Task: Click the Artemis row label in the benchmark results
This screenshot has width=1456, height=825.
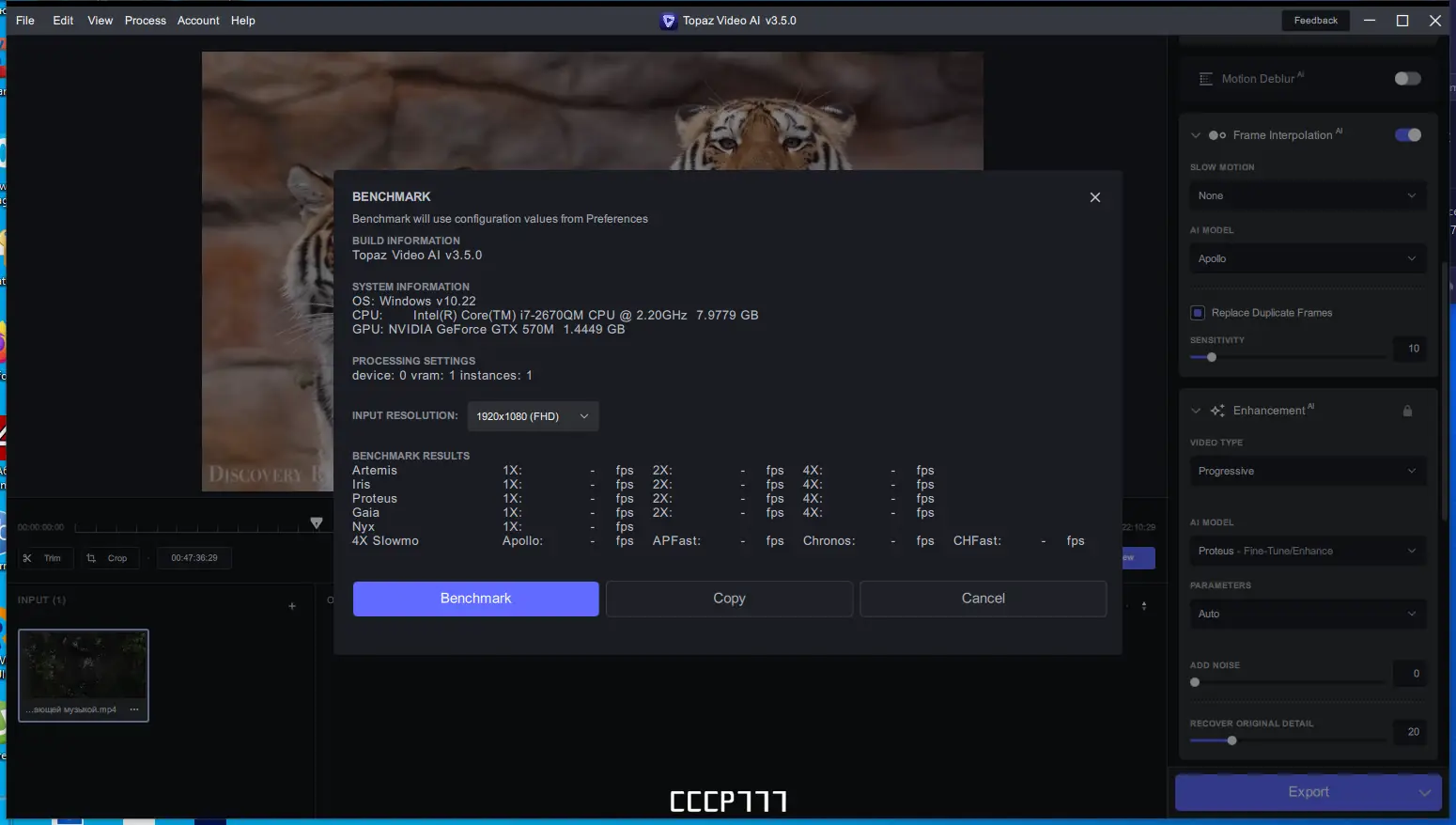Action: click(x=375, y=471)
